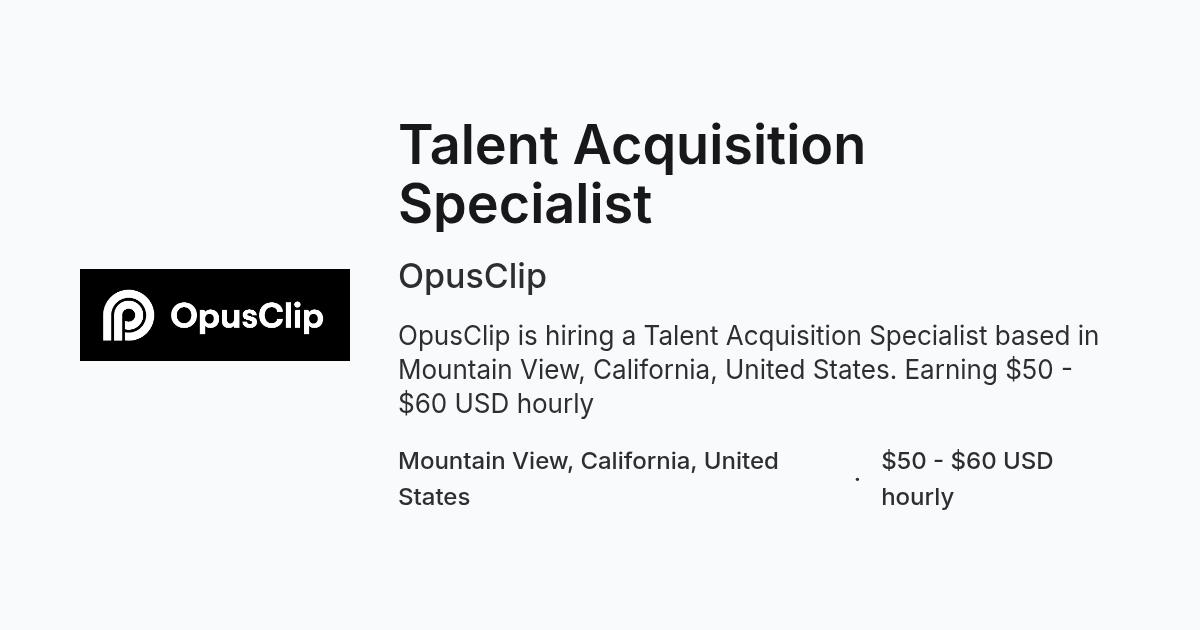Click the dot separator between location and salary
1200x630 pixels.
(857, 479)
